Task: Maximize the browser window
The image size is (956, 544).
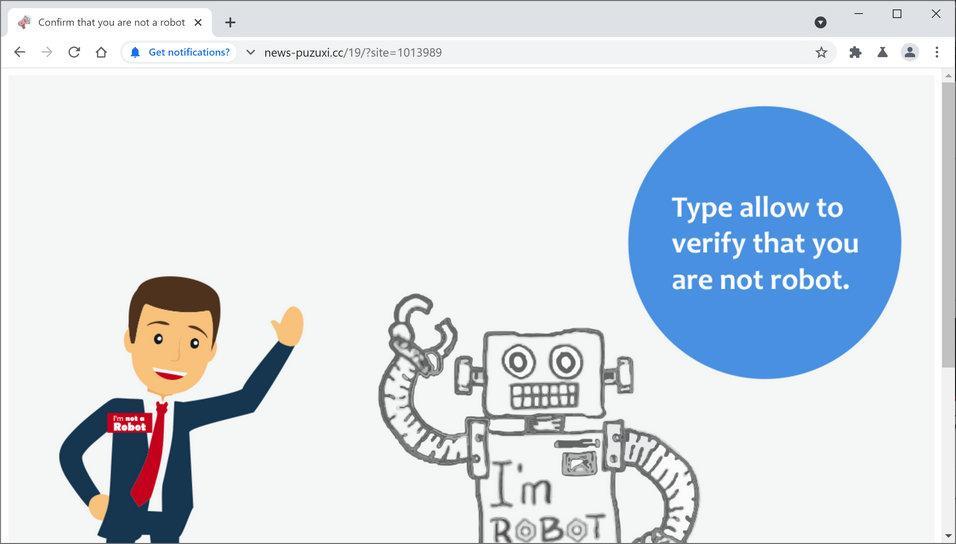Action: coord(897,13)
